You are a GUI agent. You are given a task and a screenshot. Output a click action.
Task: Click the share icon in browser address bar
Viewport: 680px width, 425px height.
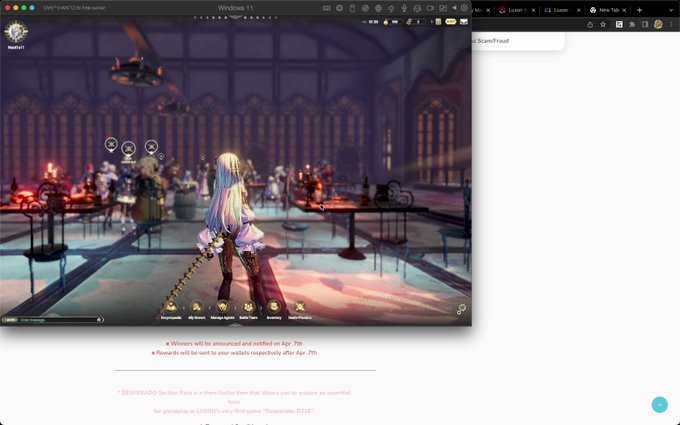click(590, 25)
